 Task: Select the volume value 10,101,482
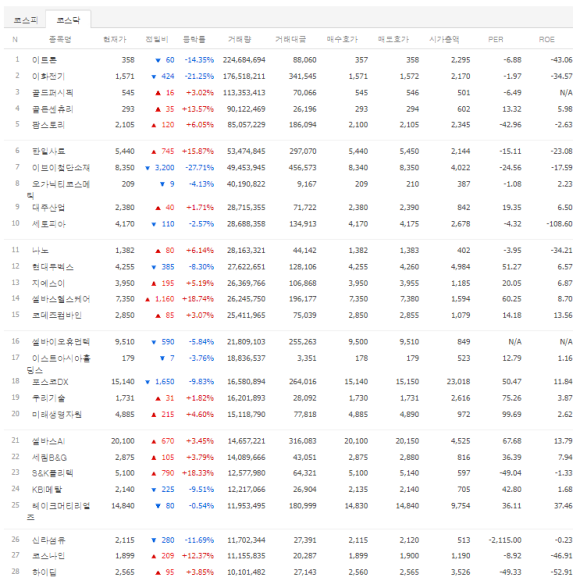(246, 572)
